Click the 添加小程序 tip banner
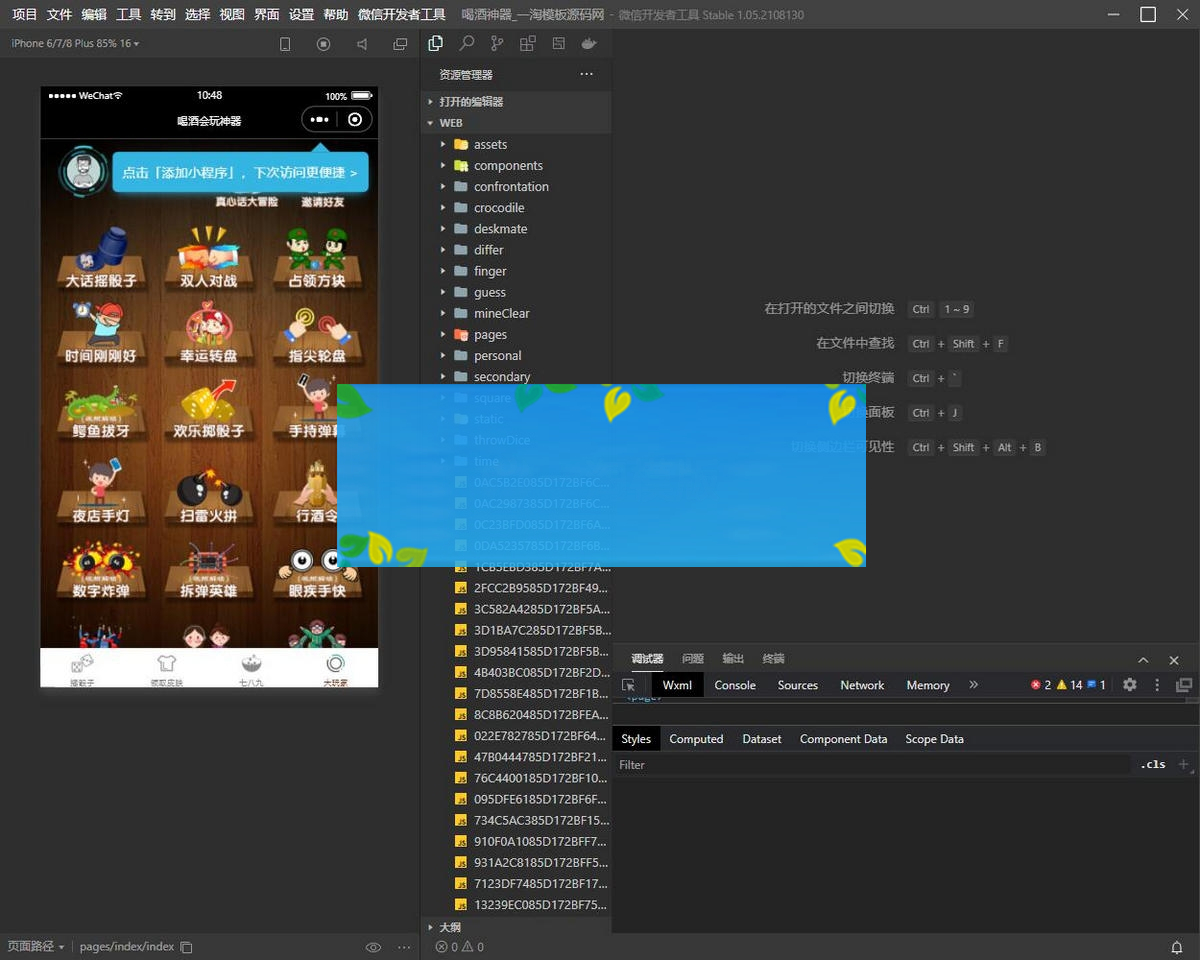1200x960 pixels. [x=240, y=173]
